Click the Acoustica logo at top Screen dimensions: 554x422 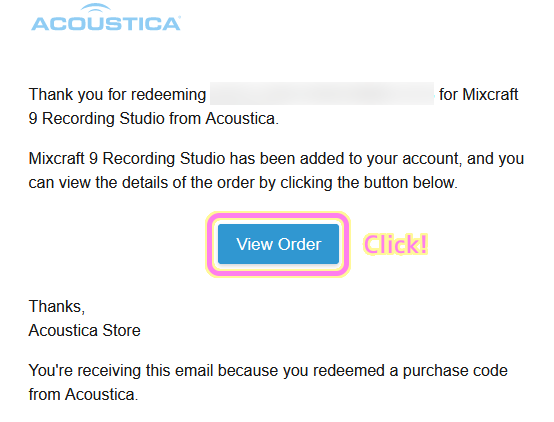(106, 17)
